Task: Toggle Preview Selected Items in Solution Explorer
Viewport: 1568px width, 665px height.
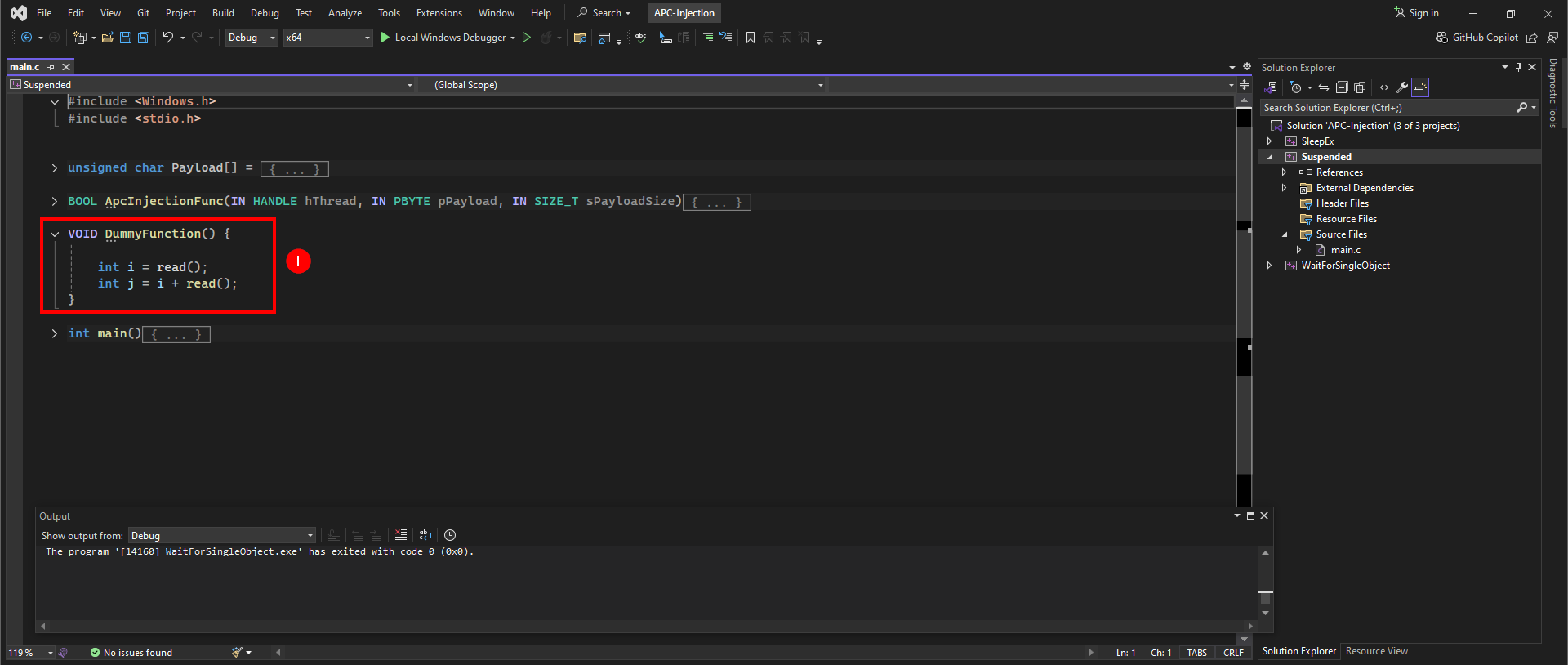Action: (1420, 87)
